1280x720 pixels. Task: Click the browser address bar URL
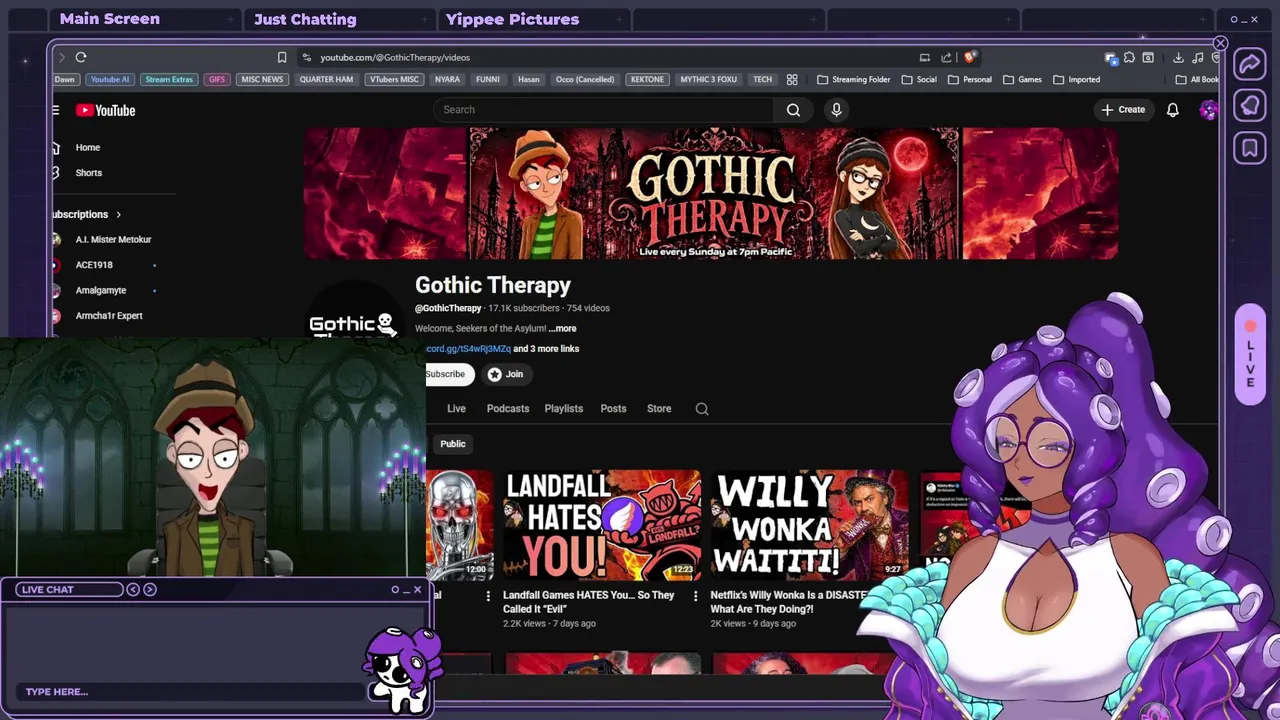click(x=395, y=57)
